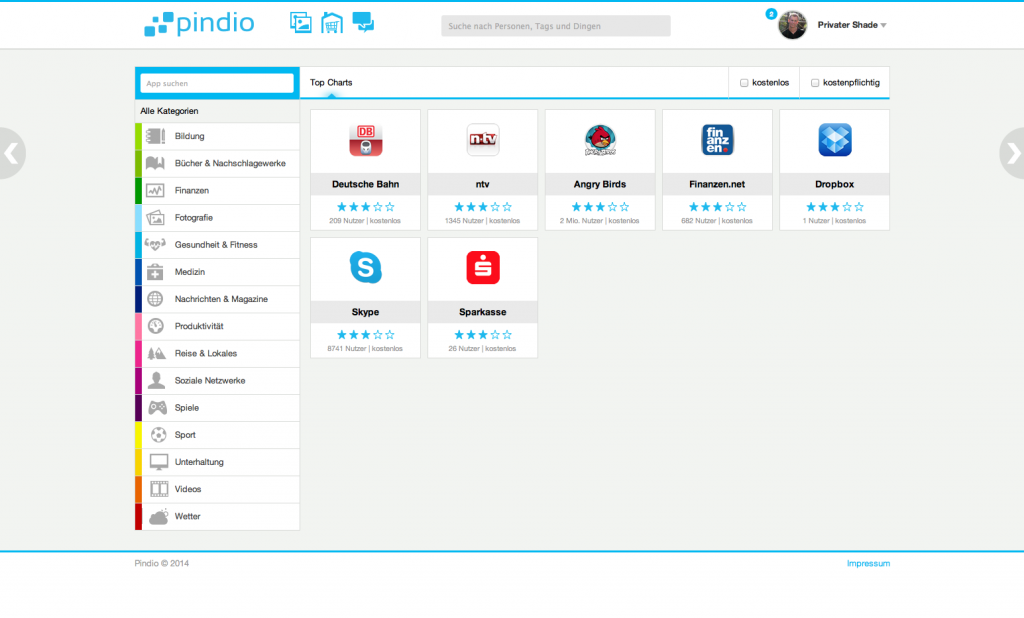The width and height of the screenshot is (1024, 618).
Task: Select the Wetter category label
Action: [x=187, y=516]
